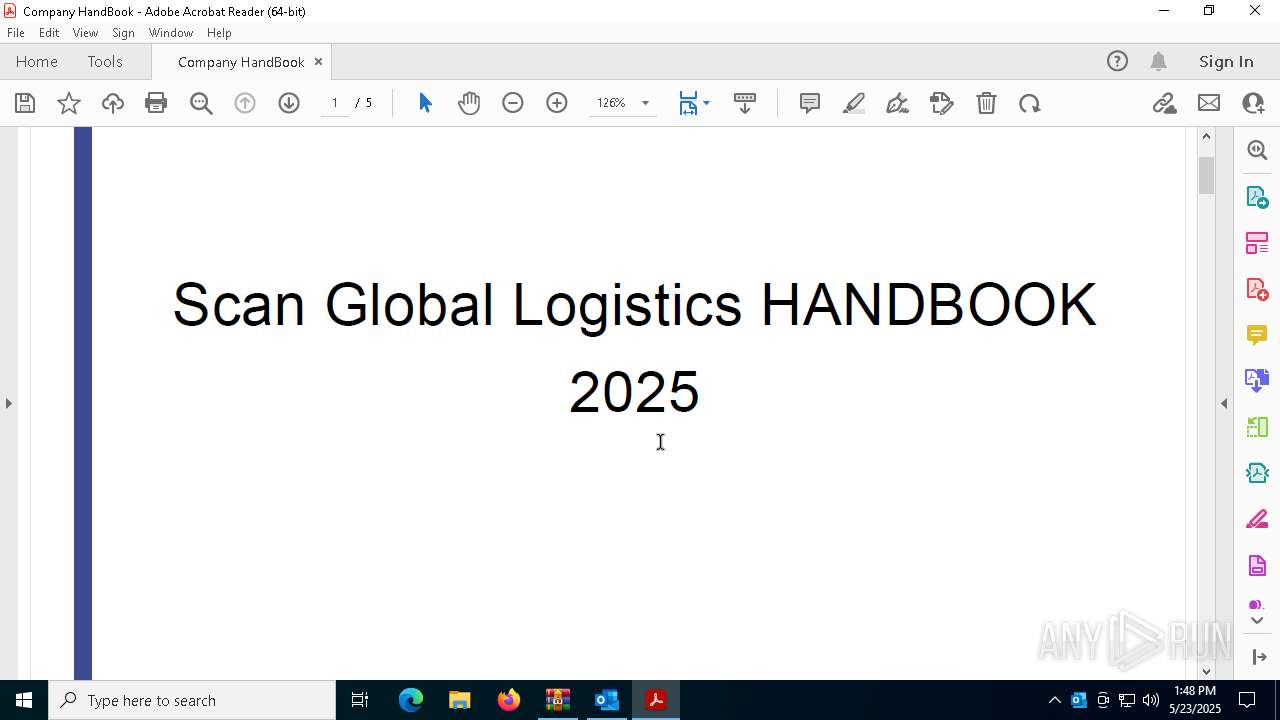The height and width of the screenshot is (720, 1280).
Task: Open the Action Center notifications
Action: 1247,700
